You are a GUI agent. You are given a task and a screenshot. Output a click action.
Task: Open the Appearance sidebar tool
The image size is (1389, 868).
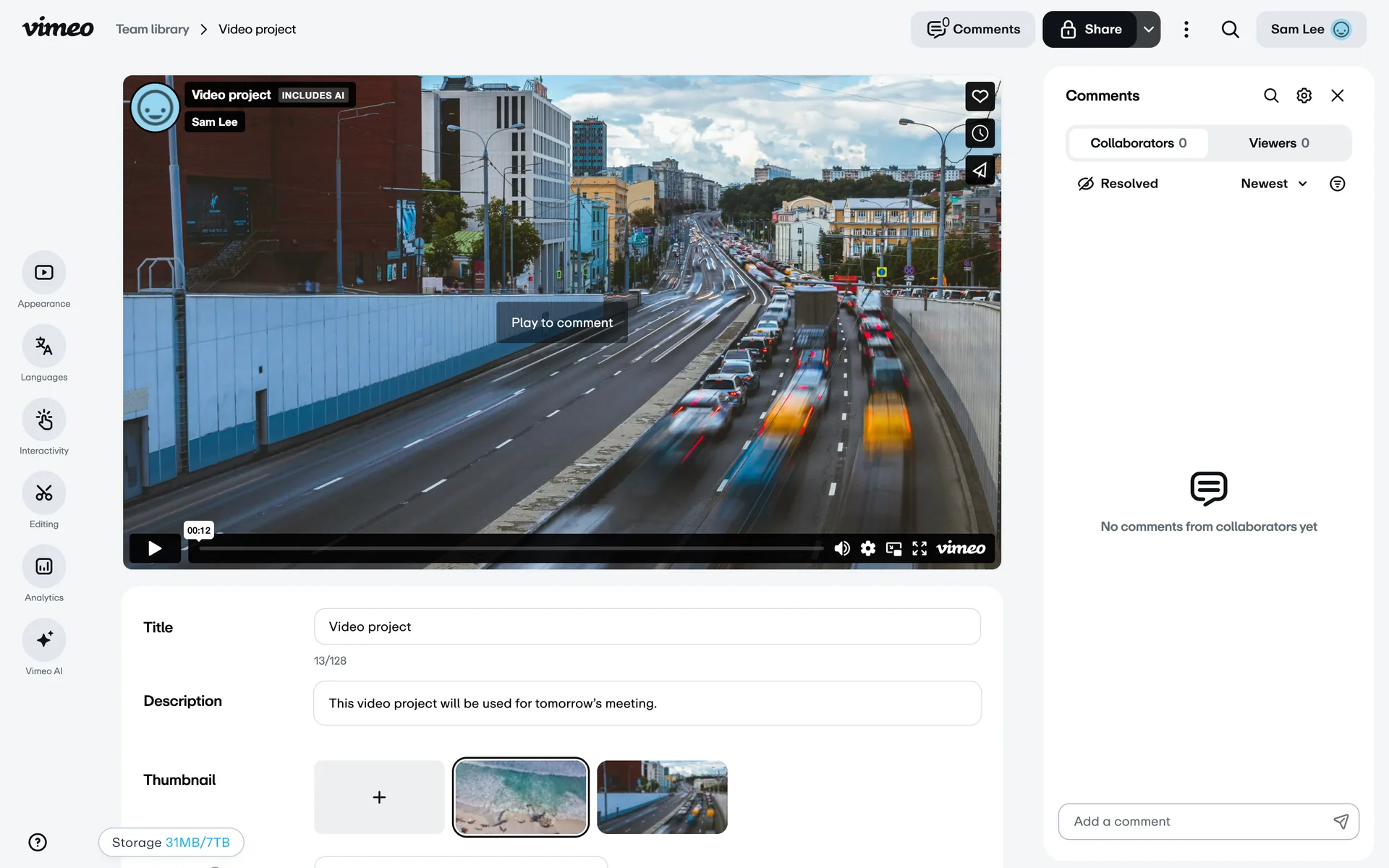44,273
